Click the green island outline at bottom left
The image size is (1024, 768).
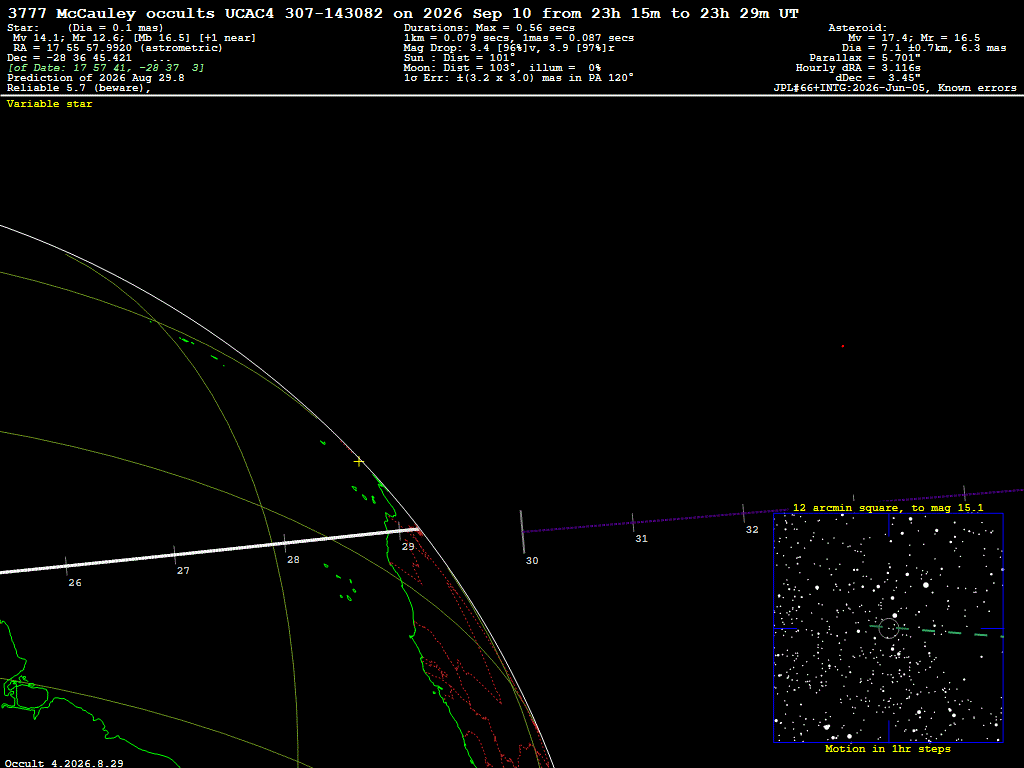click(24, 696)
